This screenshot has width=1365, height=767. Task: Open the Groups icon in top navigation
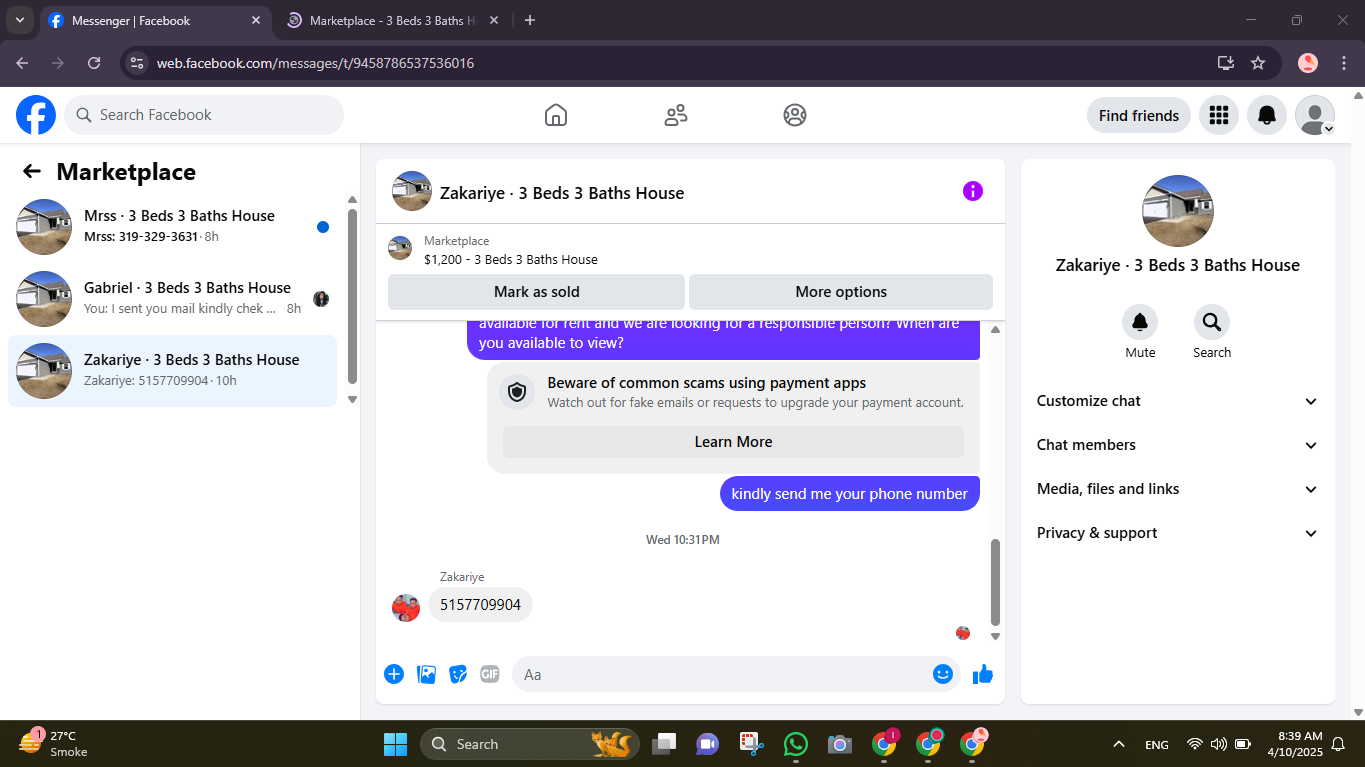pos(795,115)
